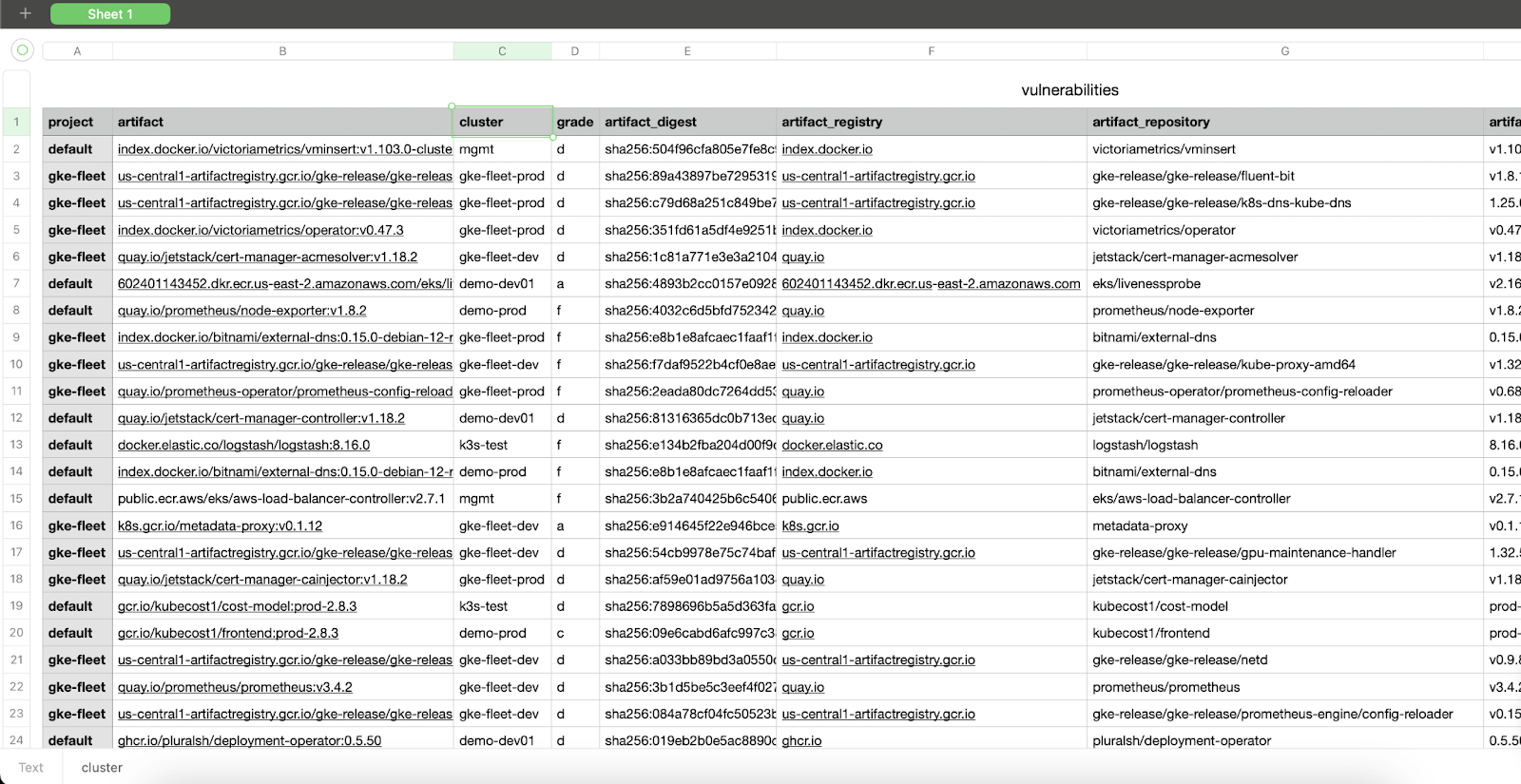Select column A header
The image size is (1521, 784).
click(x=77, y=51)
